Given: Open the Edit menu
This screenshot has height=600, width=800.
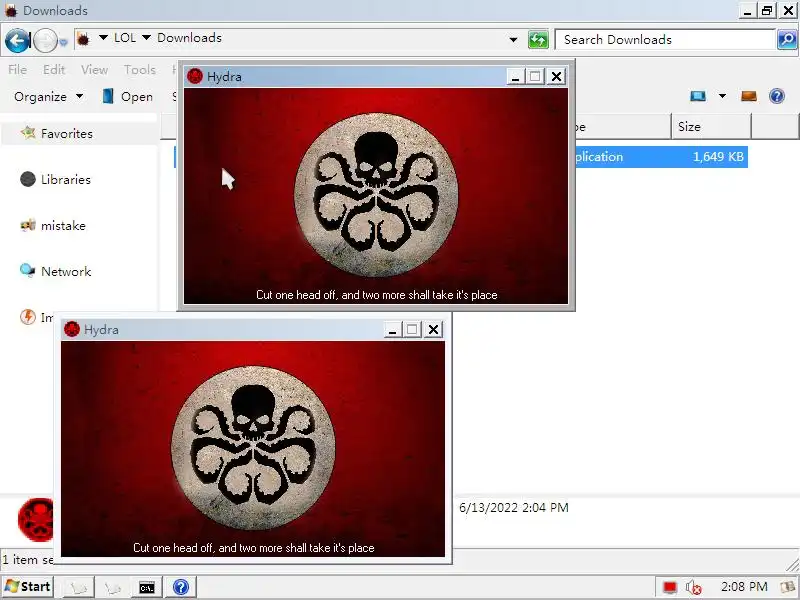Looking at the screenshot, I should point(54,69).
